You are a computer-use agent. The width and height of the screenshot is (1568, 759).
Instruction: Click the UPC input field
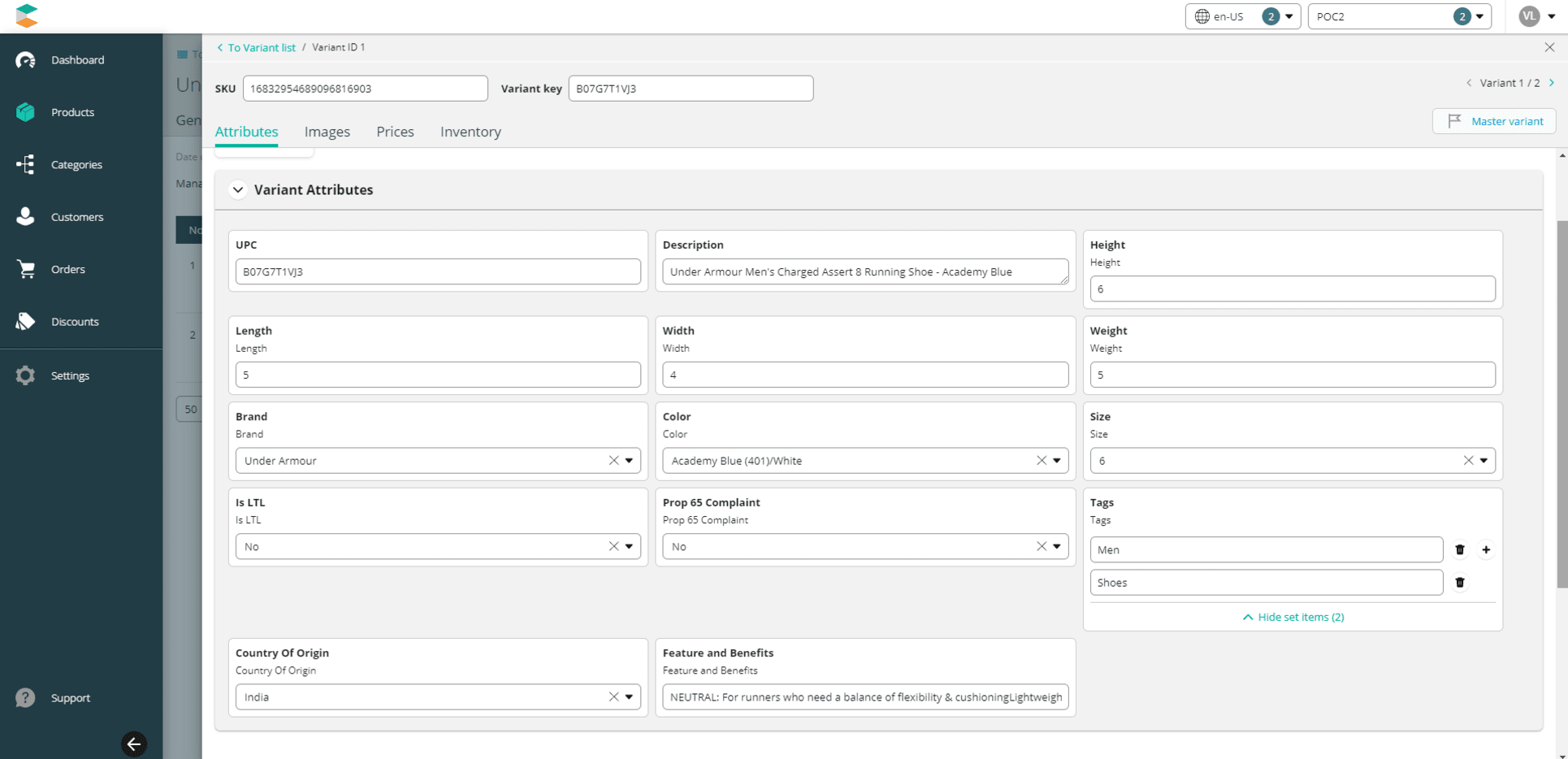pos(438,272)
